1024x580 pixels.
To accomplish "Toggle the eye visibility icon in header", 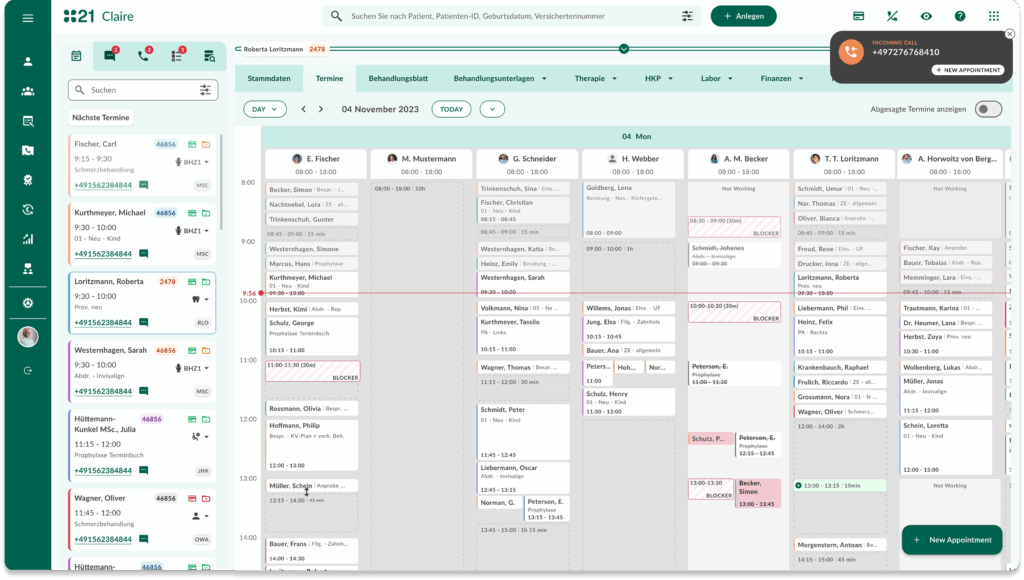I will 926,16.
